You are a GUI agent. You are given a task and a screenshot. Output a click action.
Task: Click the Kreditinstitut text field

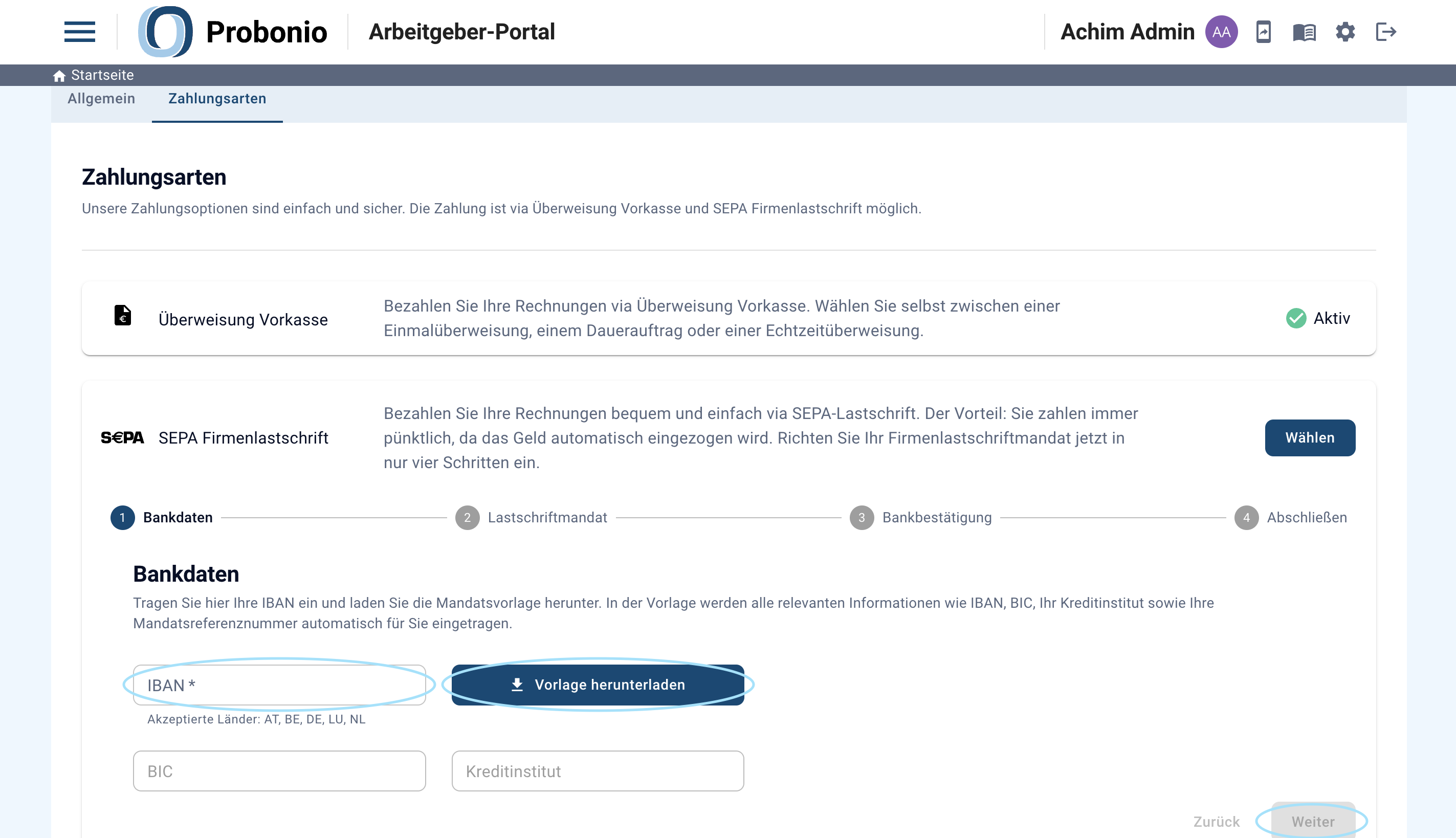598,771
